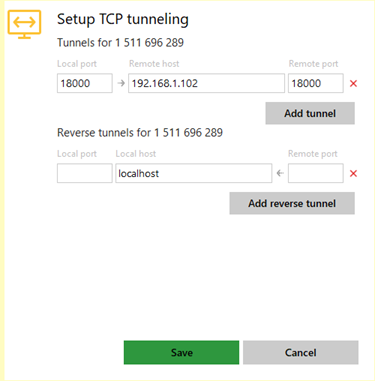Click the empty reverse tunnel Remote port field

316,173
